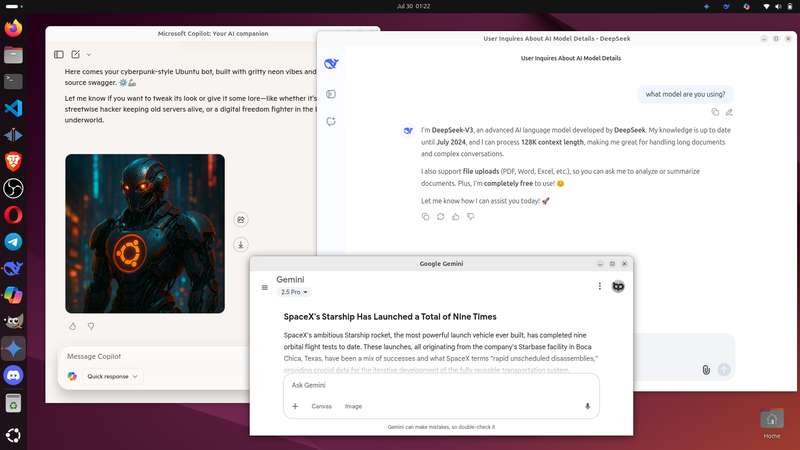Thumbs up the Copilot response
The height and width of the screenshot is (450, 800).
[73, 326]
